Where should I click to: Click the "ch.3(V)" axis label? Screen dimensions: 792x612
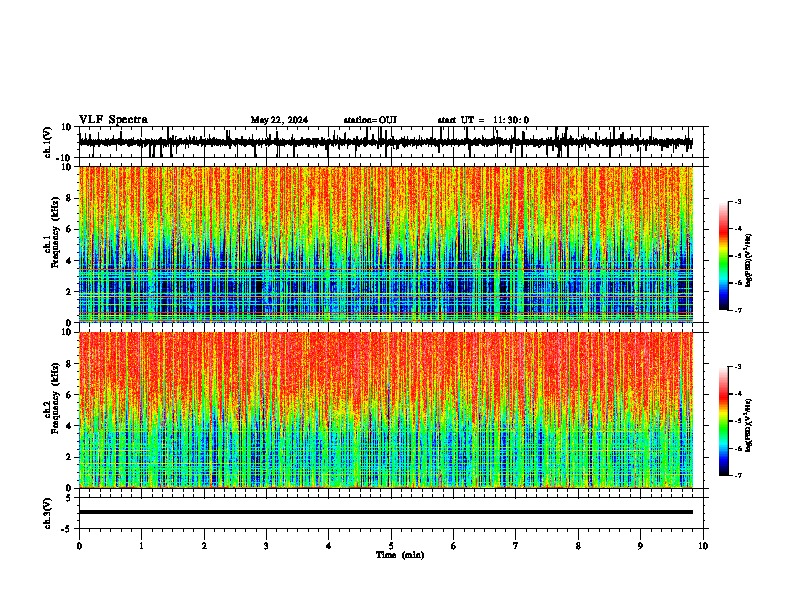(48, 514)
